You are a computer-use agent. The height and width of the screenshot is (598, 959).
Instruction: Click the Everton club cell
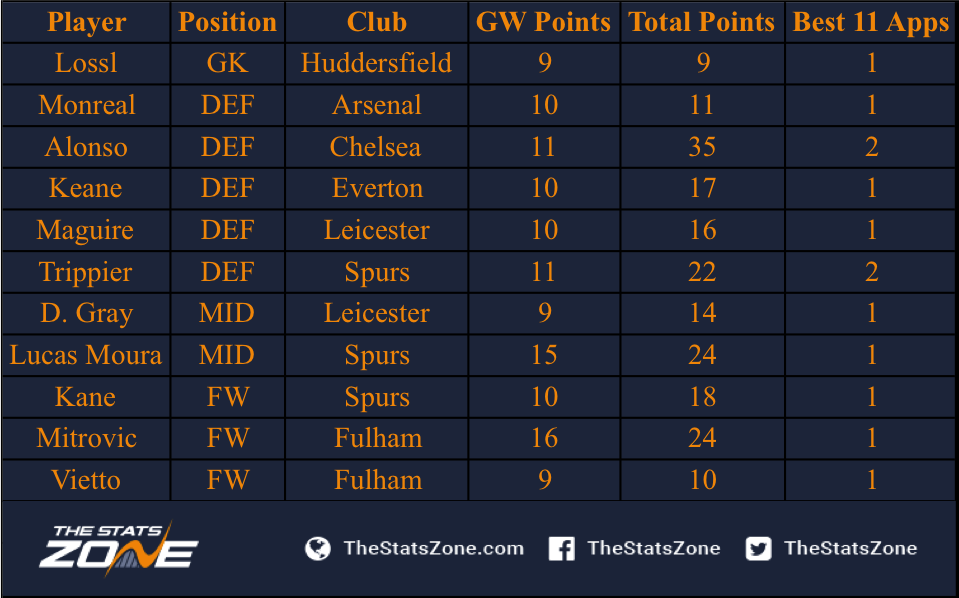[377, 188]
